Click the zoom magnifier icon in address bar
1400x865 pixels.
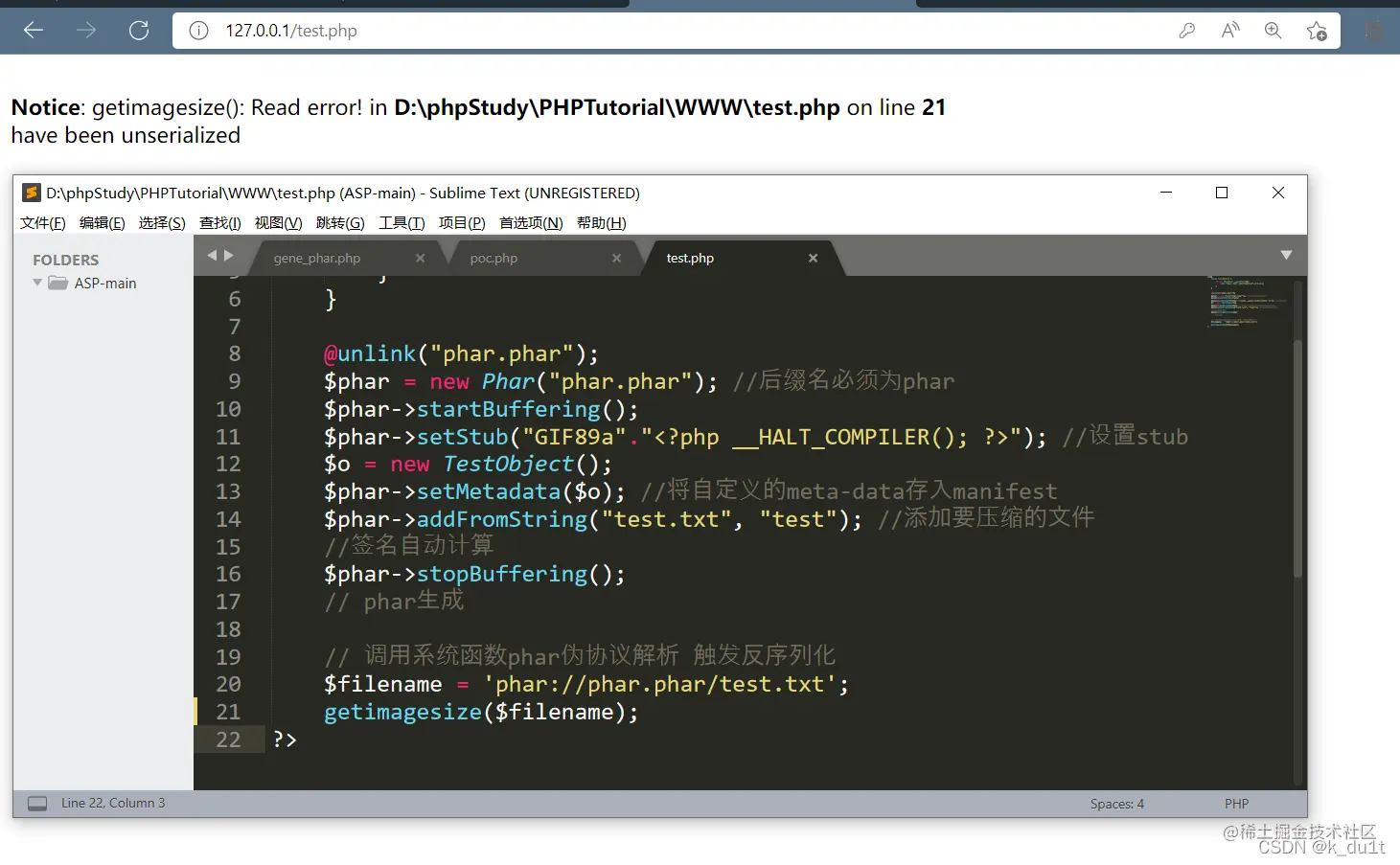tap(1273, 31)
